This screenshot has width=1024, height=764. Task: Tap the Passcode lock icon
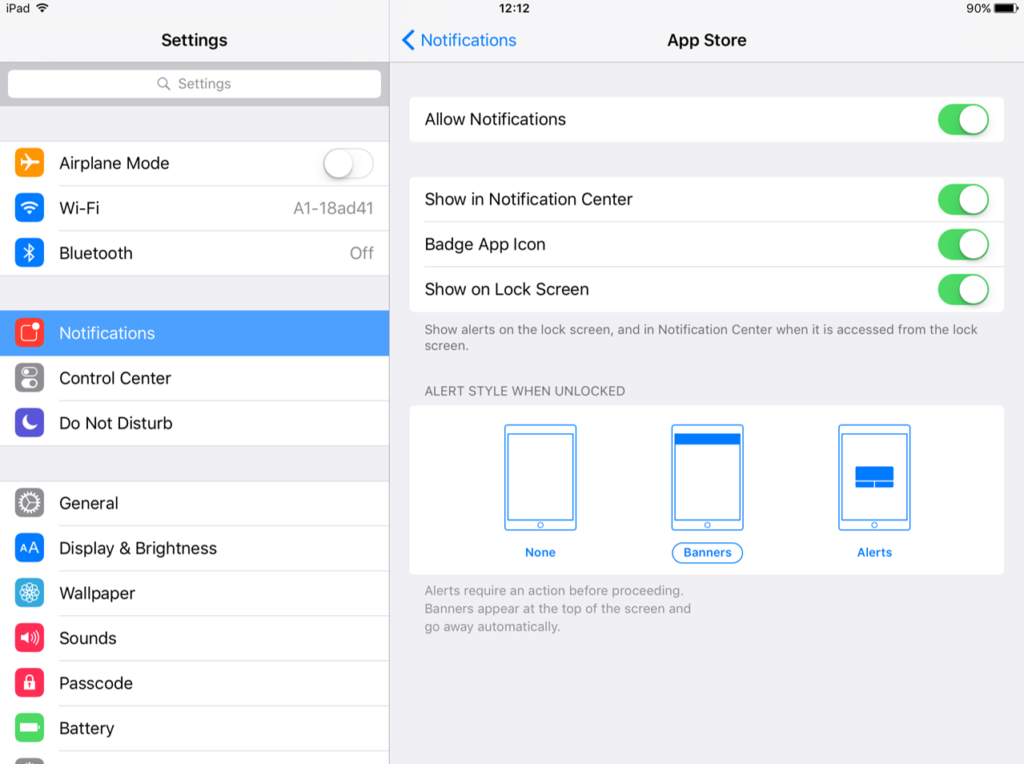coord(29,683)
